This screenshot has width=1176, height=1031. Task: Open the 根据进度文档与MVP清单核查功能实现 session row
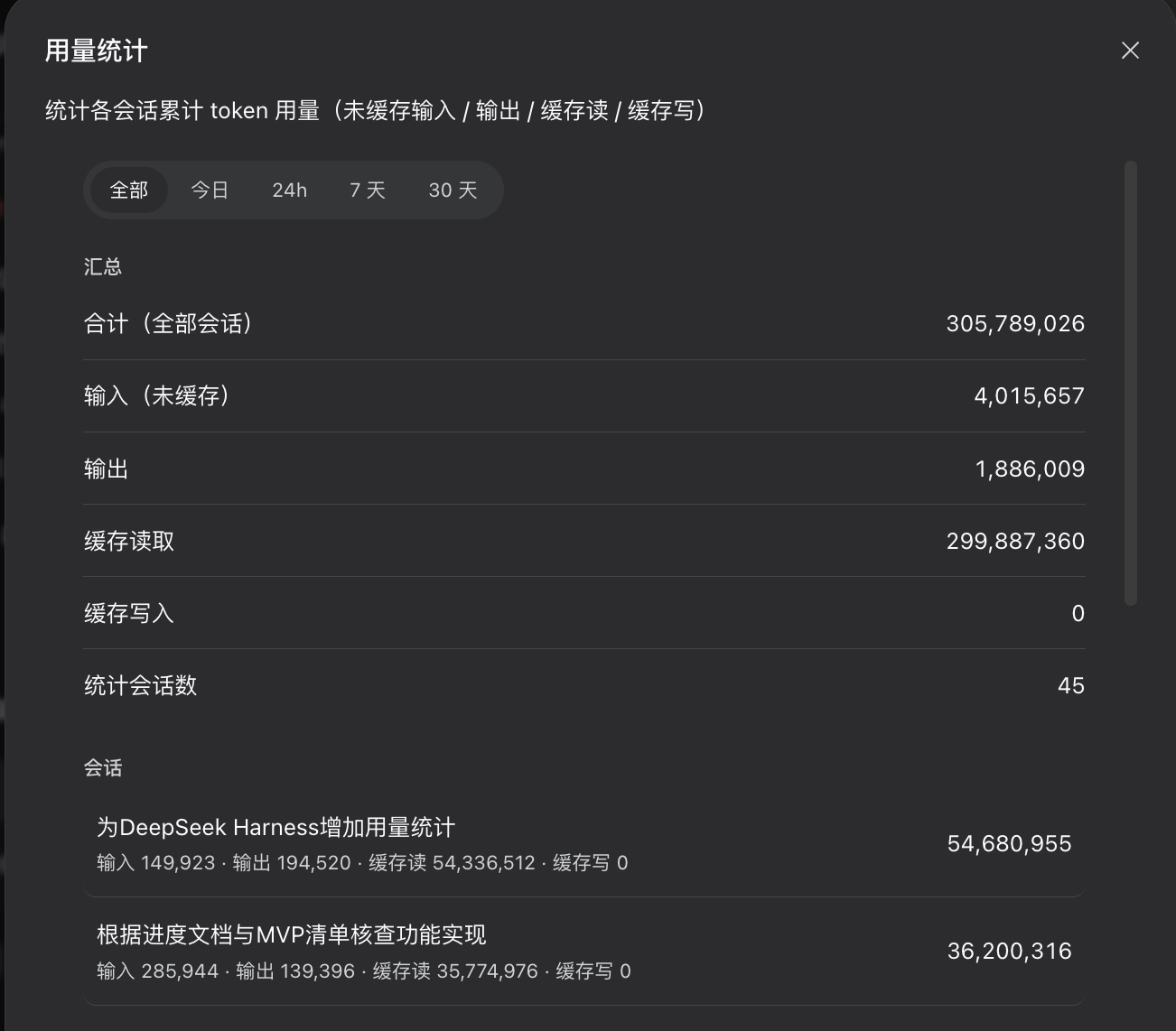click(584, 952)
